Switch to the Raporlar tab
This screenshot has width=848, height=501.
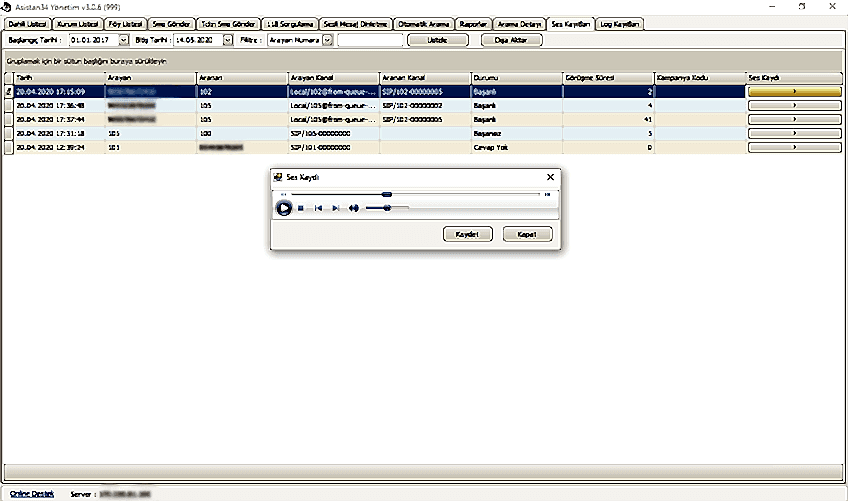coord(472,23)
